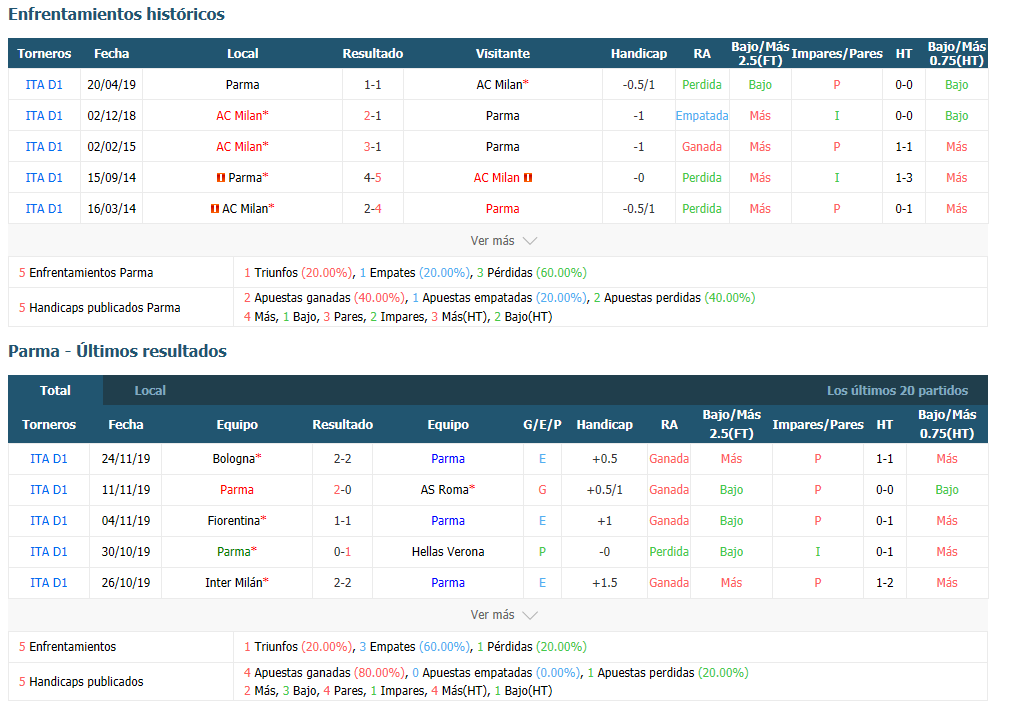This screenshot has height=711, width=1016.
Task: Click the 4-5 result on 15/09/14
Action: [373, 178]
